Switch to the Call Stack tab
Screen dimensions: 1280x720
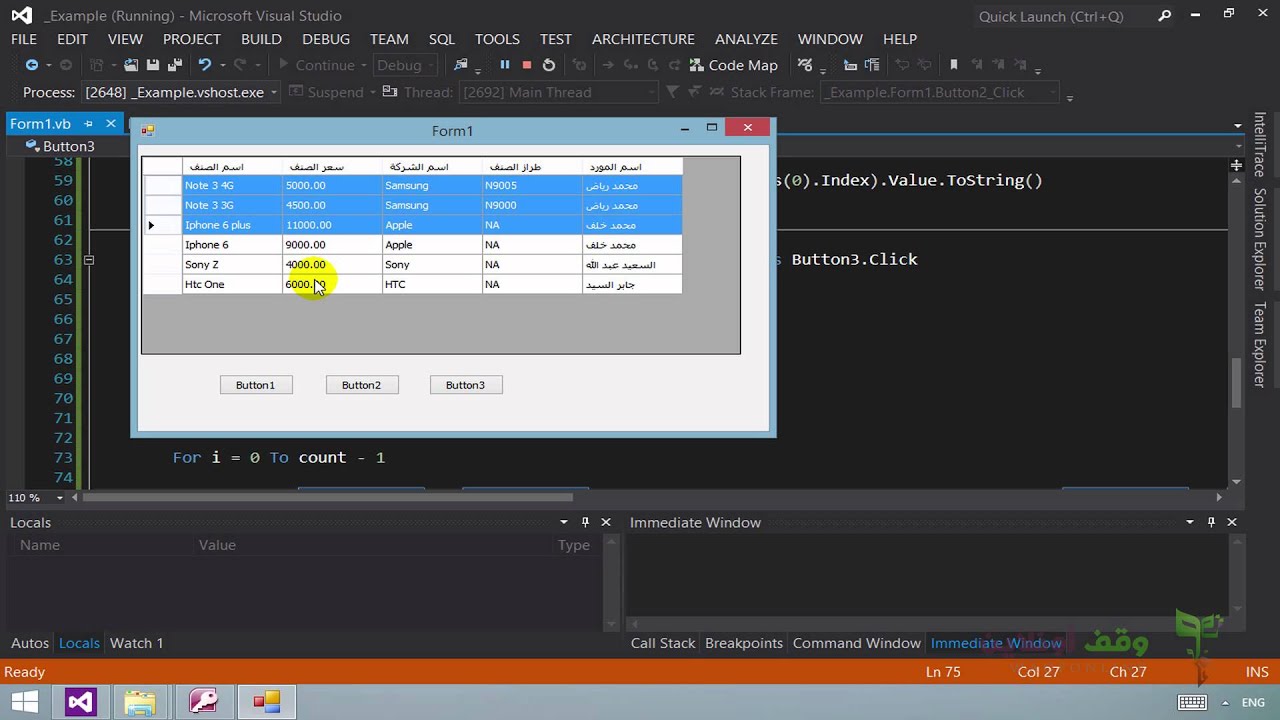coord(663,643)
